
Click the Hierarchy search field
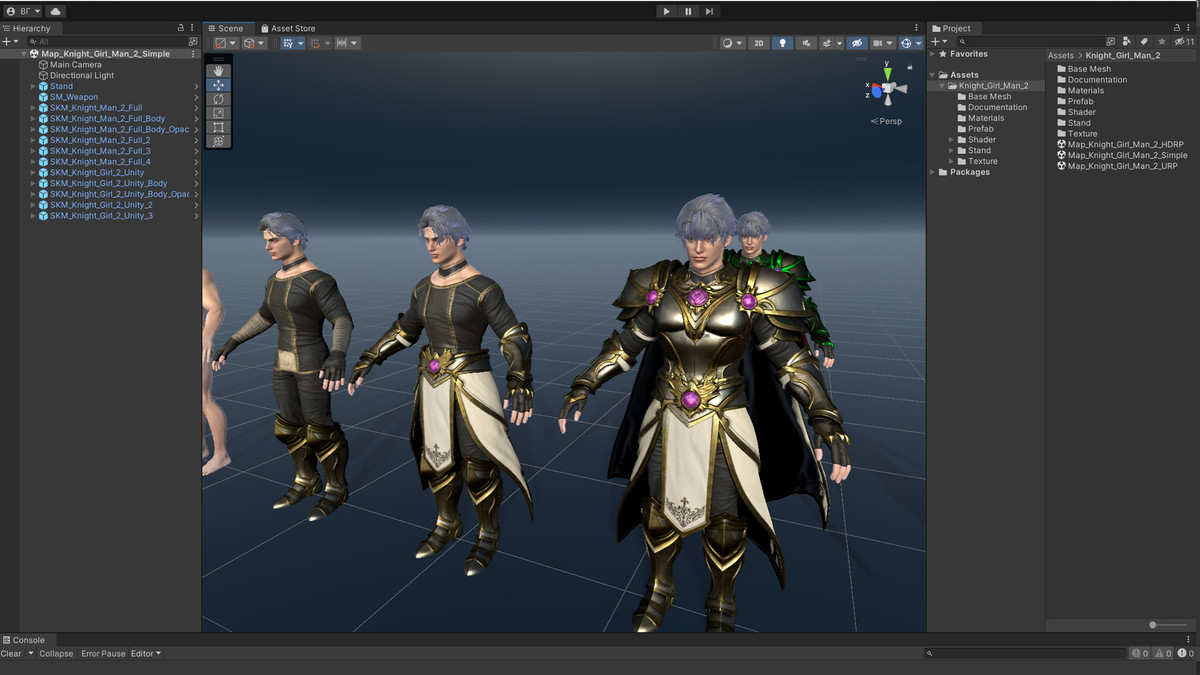[107, 42]
